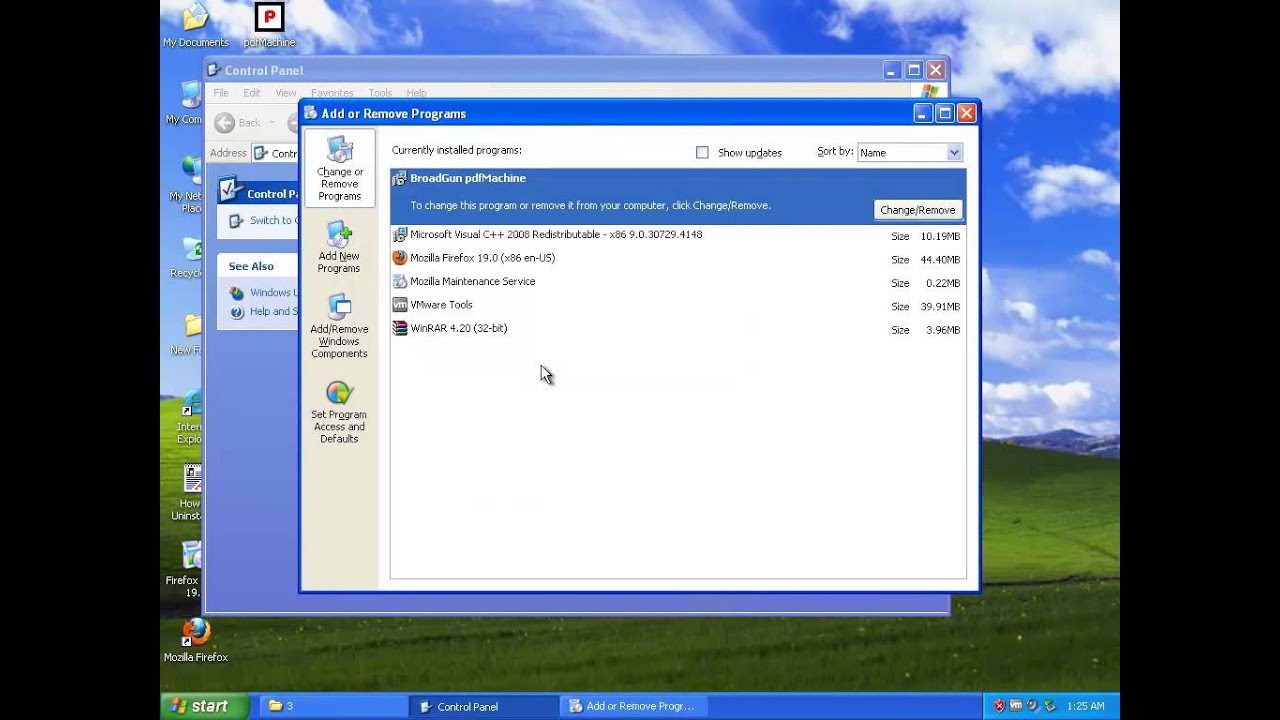Click the Add or Remove Programs title bar icon
The width and height of the screenshot is (1280, 720).
[x=310, y=113]
